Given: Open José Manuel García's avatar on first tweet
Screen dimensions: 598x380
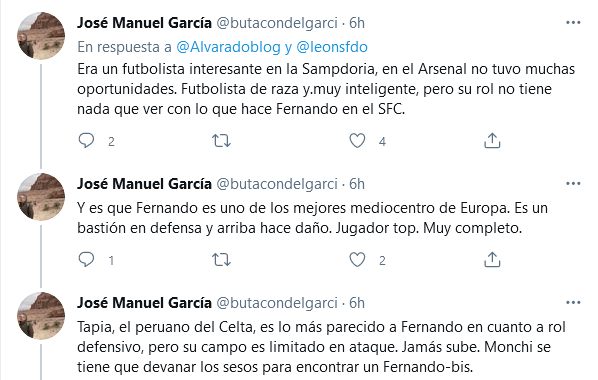Looking at the screenshot, I should [x=41, y=36].
